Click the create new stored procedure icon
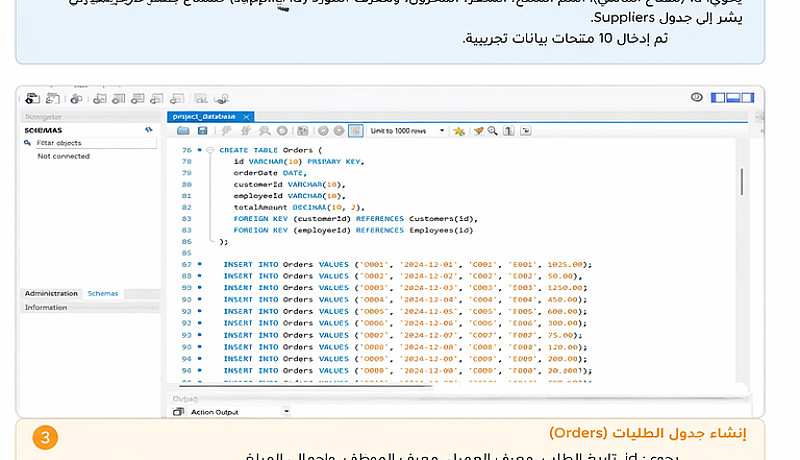 coord(157,98)
